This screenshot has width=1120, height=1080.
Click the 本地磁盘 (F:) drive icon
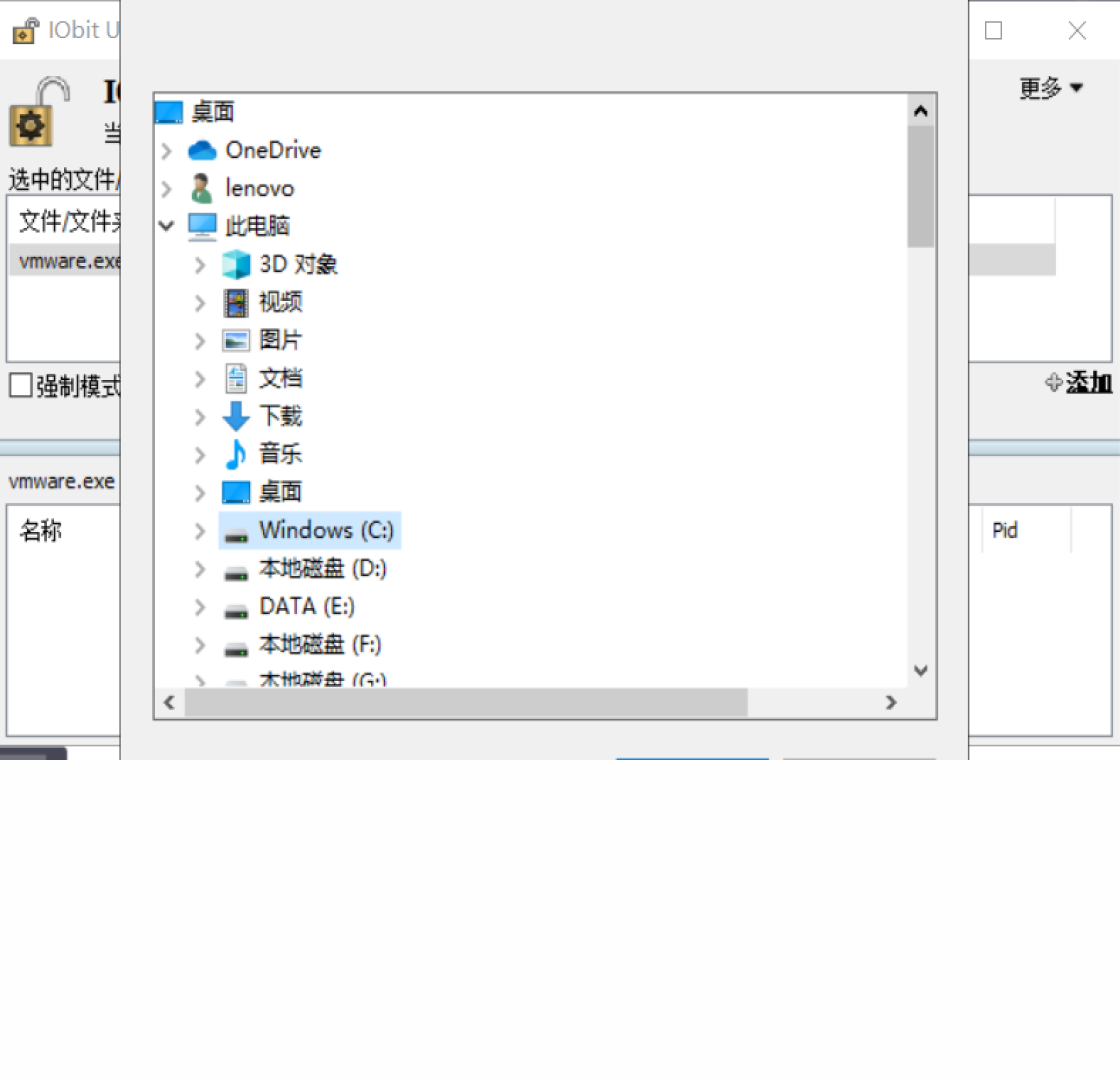[236, 649]
